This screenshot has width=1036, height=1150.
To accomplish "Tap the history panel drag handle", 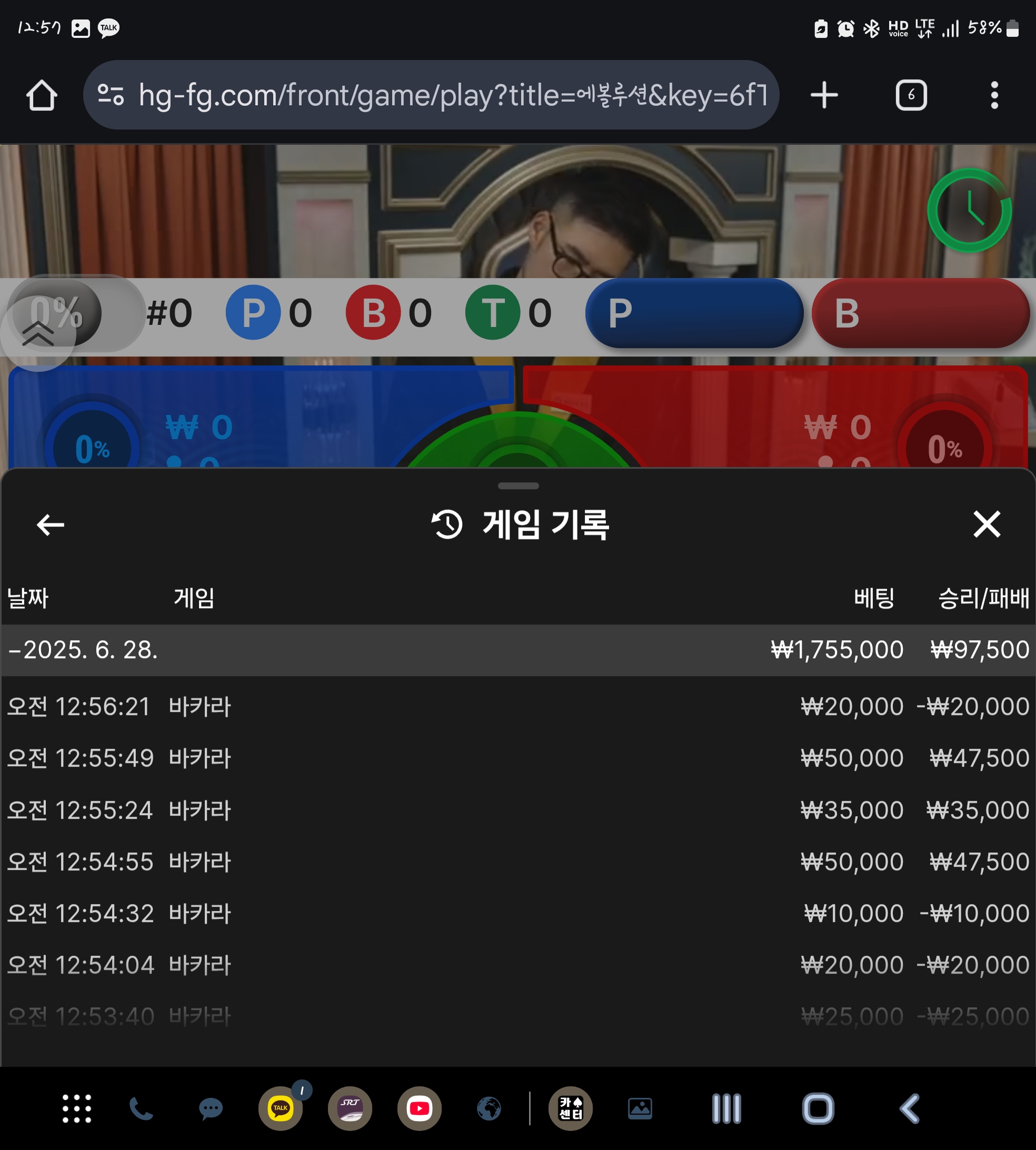I will click(x=517, y=485).
